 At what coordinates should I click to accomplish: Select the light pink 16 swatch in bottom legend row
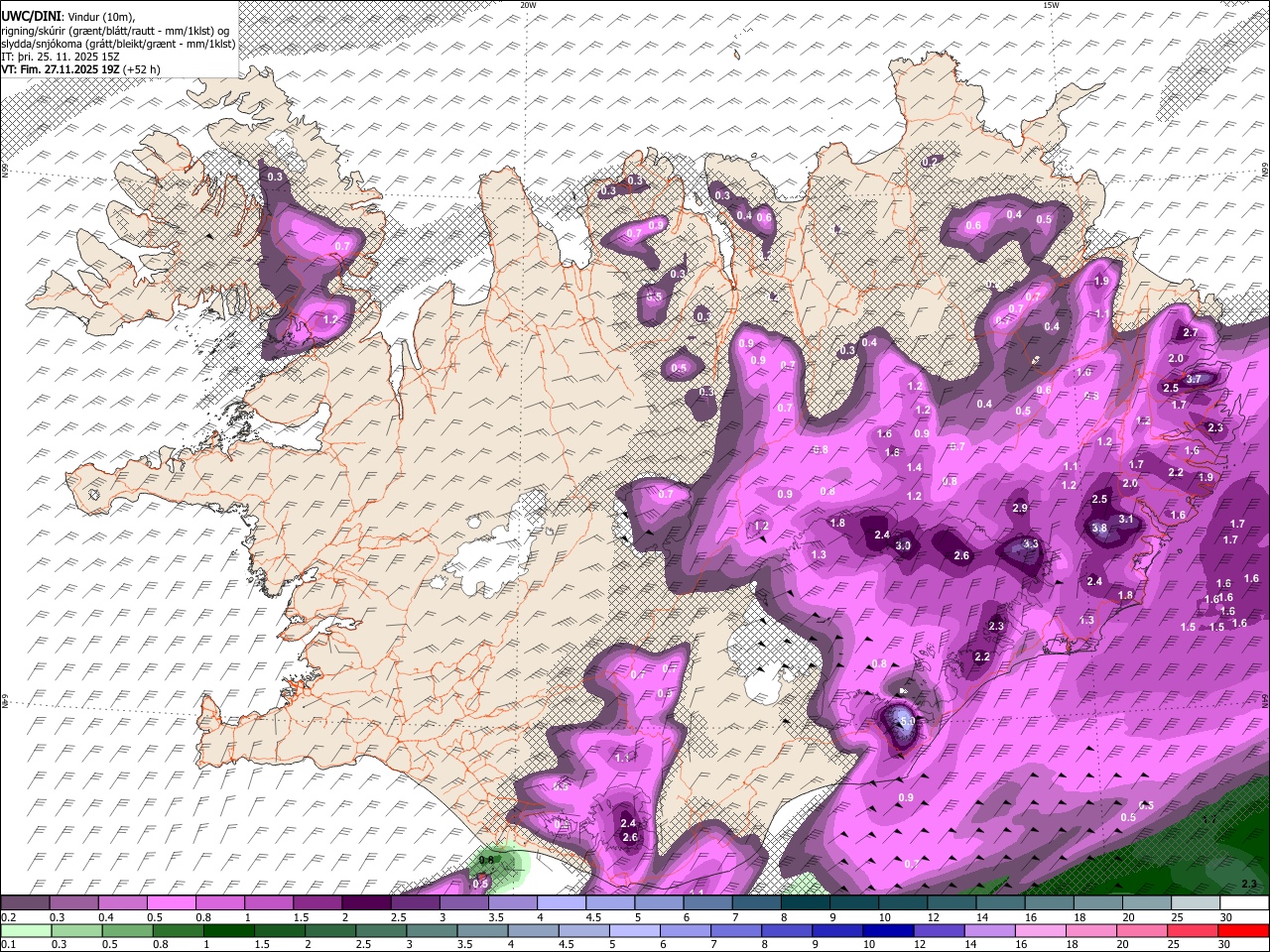(1041, 931)
